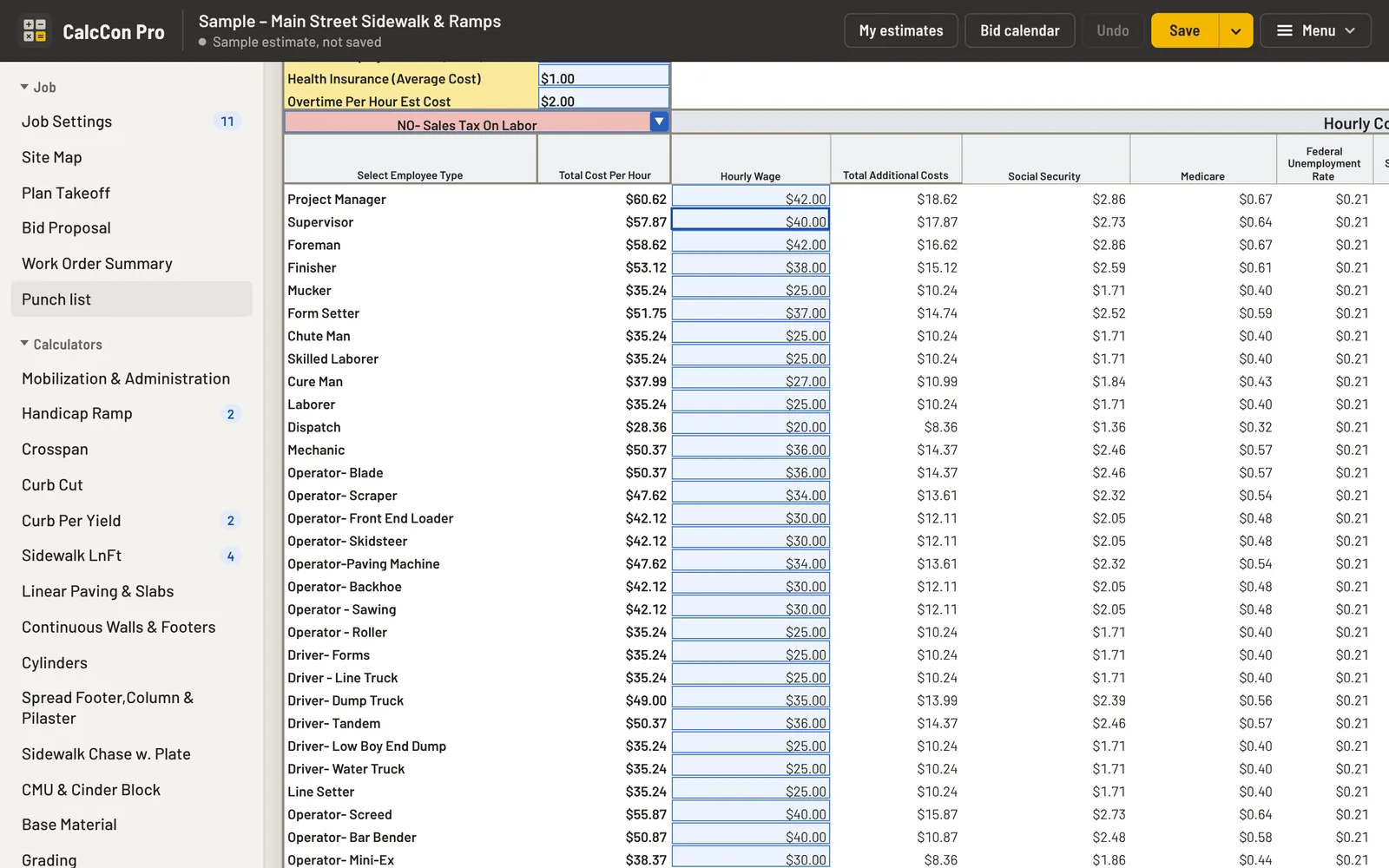
Task: Open the hamburger Menu button
Action: coord(1315,30)
